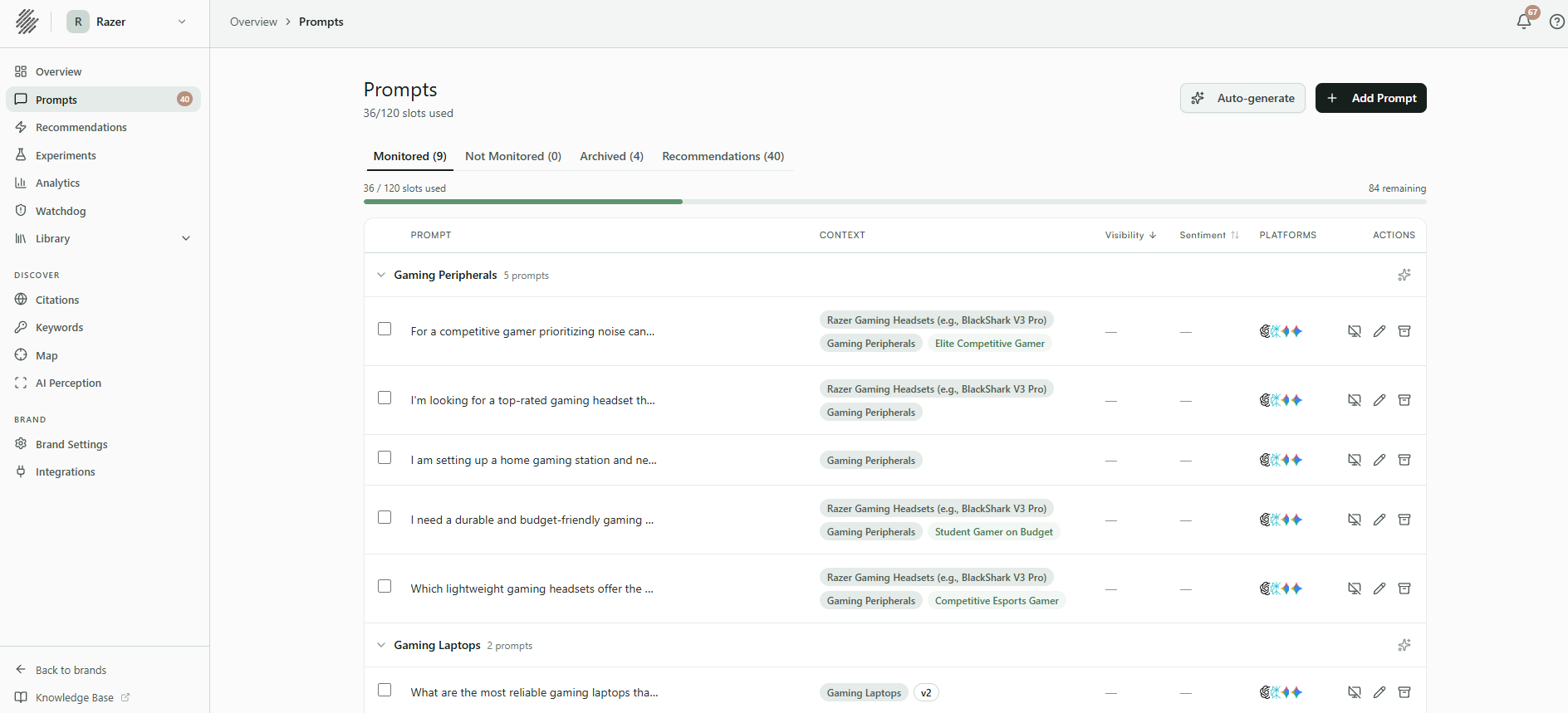1568x713 pixels.
Task: Open Watchdog in the sidebar
Action: coord(104,211)
